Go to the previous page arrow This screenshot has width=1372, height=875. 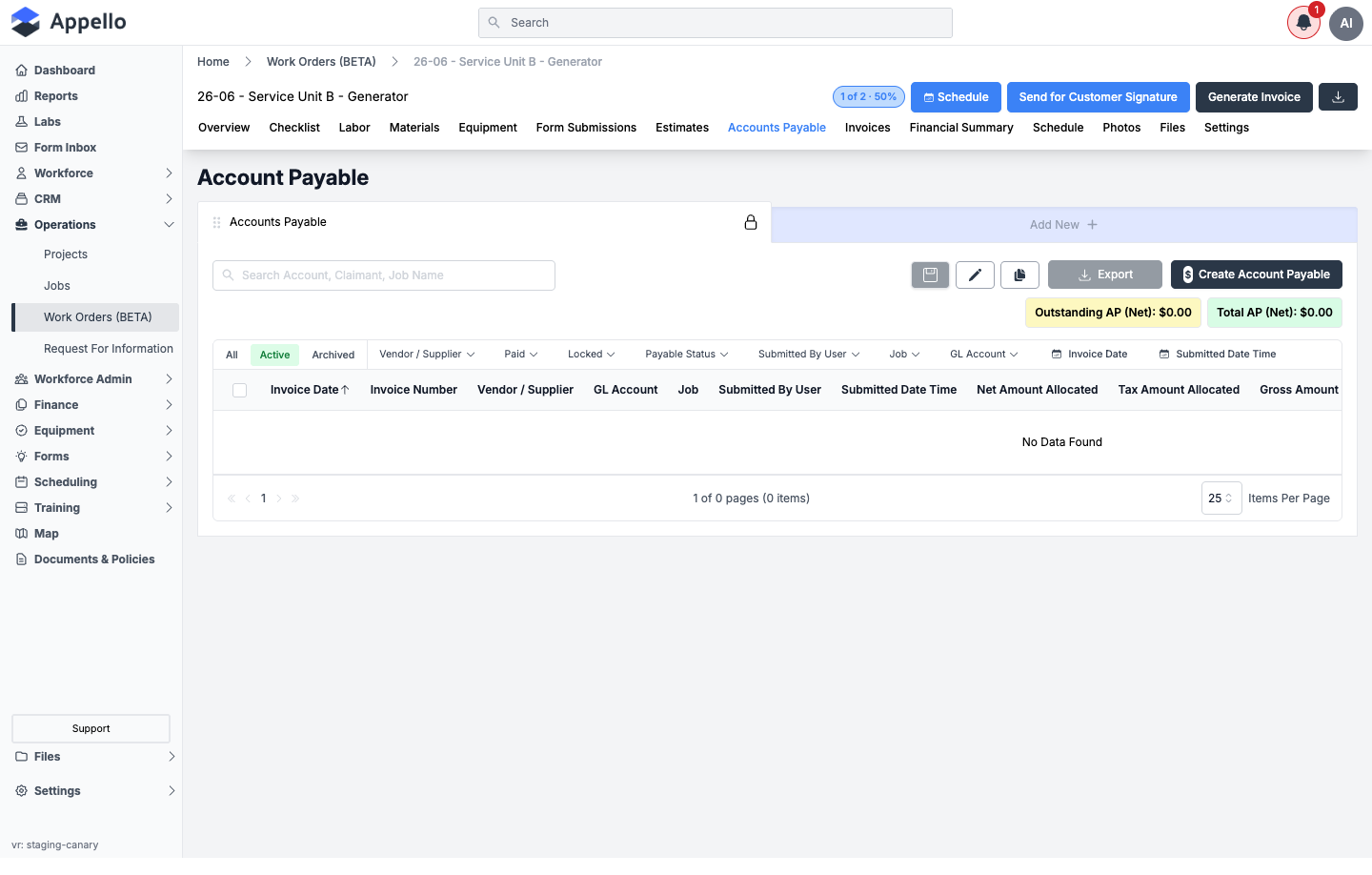pyautogui.click(x=248, y=499)
